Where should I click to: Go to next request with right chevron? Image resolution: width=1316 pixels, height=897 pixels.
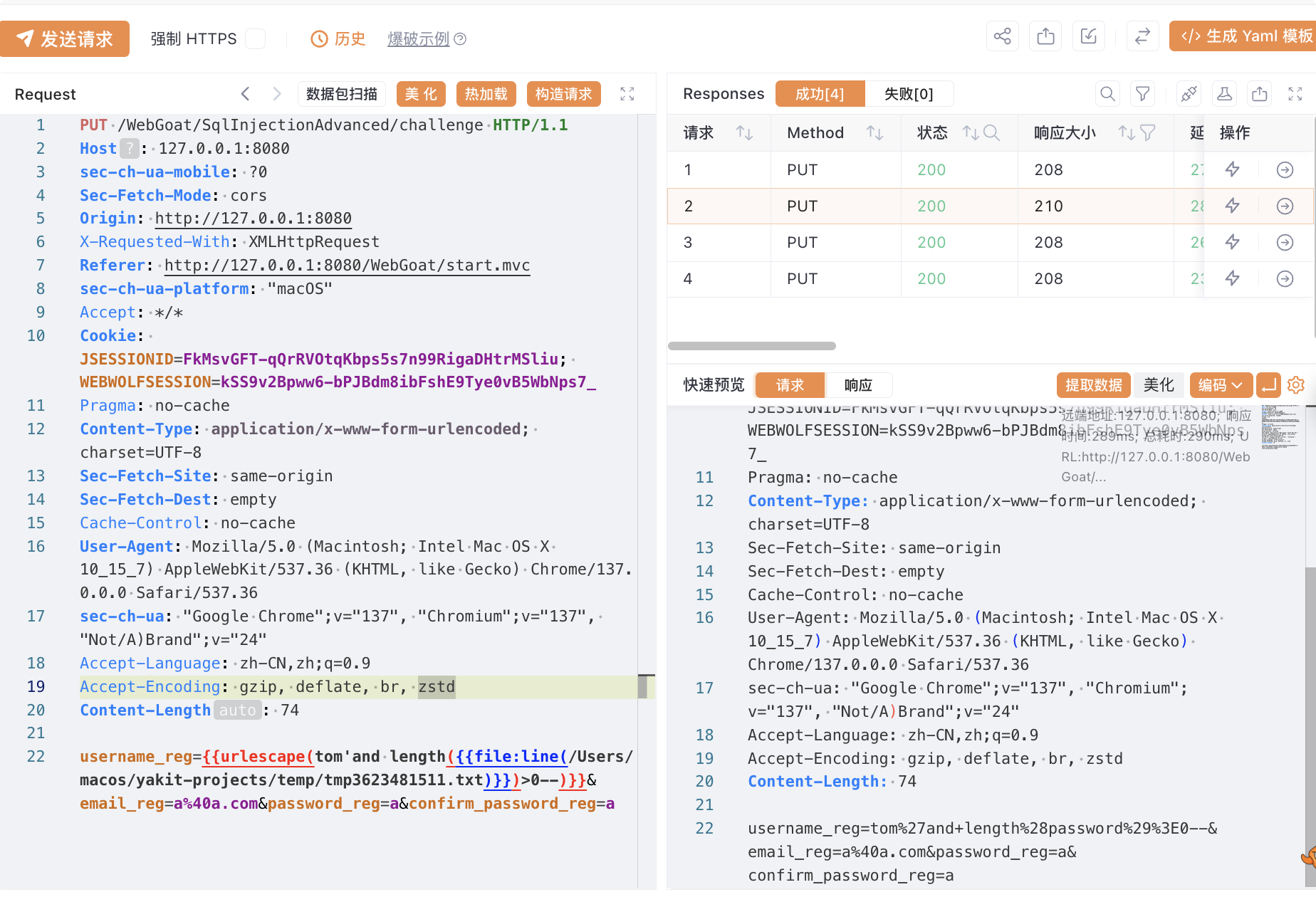pos(277,94)
